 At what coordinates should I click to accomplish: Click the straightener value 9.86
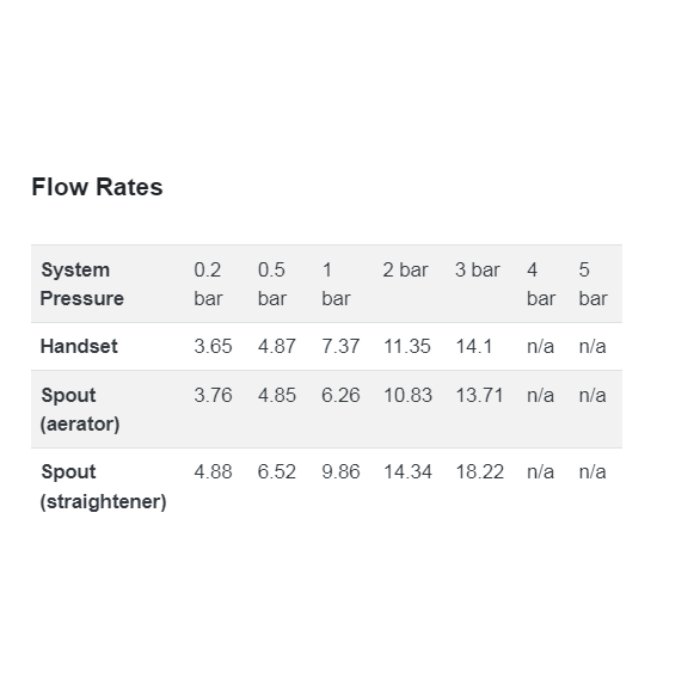341,472
